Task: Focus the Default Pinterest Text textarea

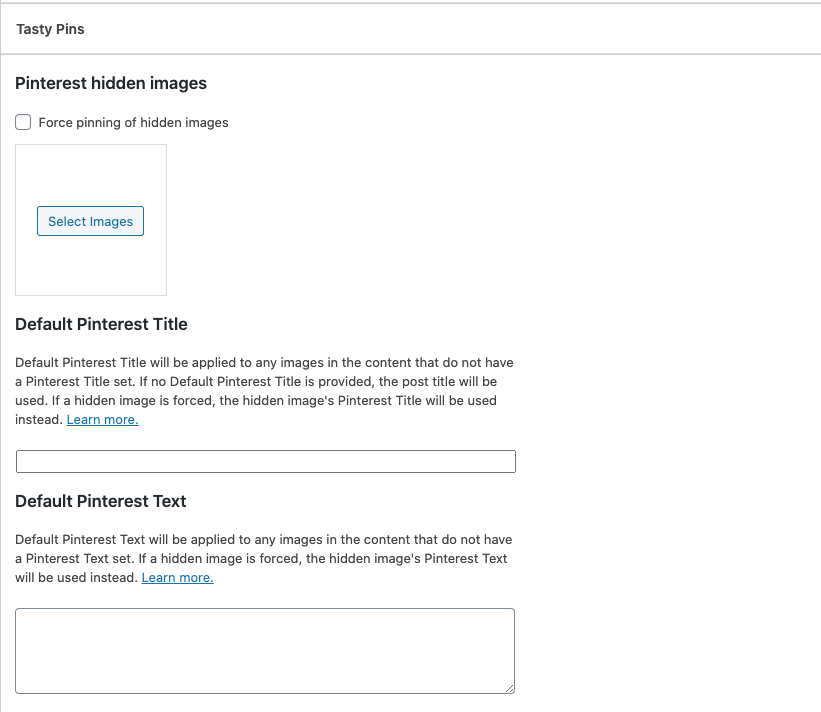Action: tap(265, 651)
